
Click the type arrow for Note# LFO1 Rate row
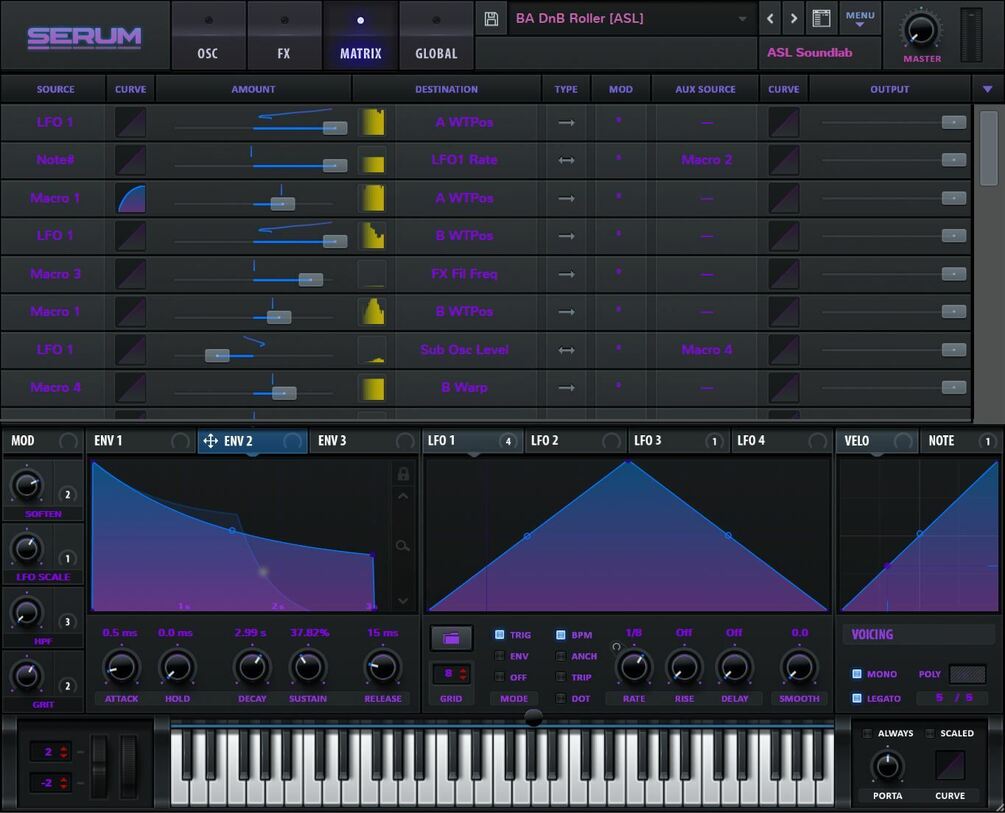coord(566,160)
